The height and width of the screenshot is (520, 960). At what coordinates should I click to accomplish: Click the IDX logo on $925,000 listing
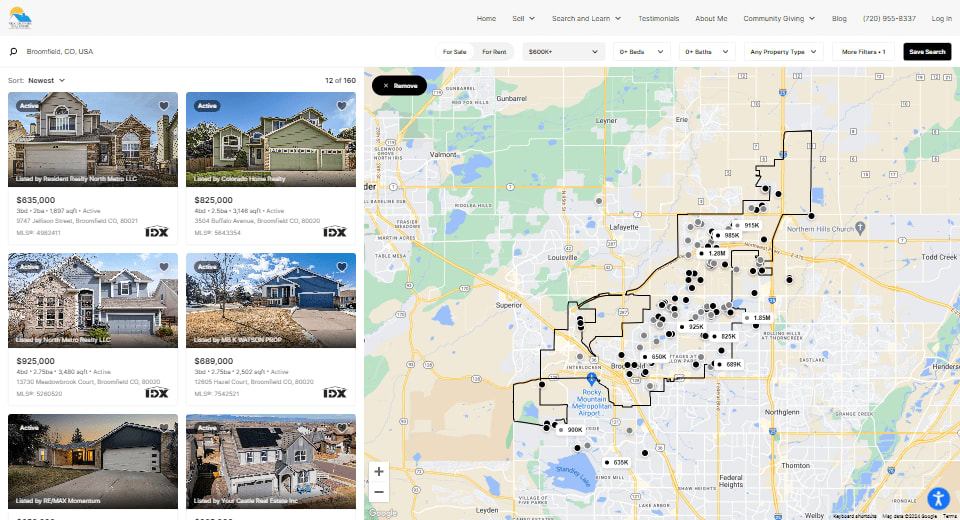pyautogui.click(x=157, y=393)
